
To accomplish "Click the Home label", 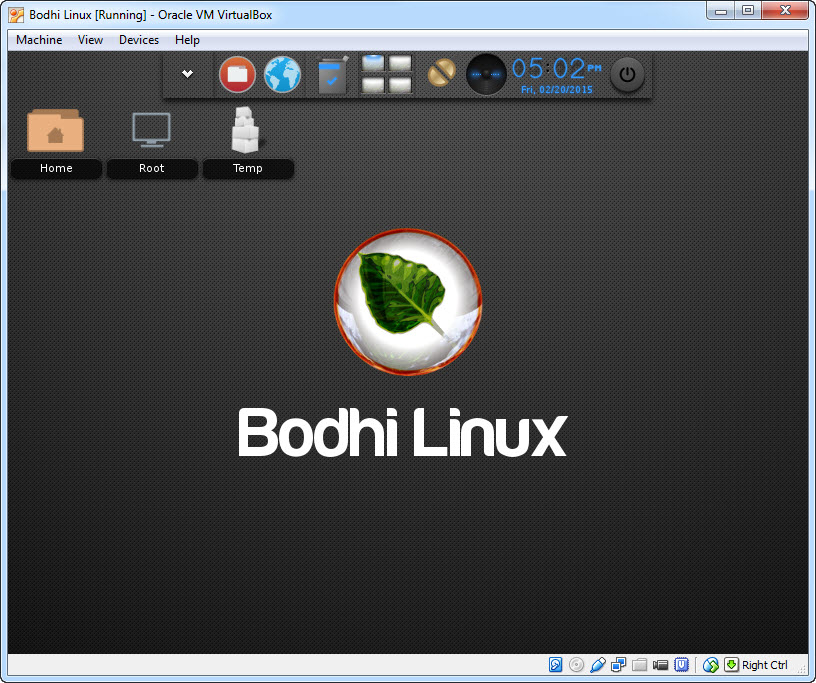I will coord(56,168).
